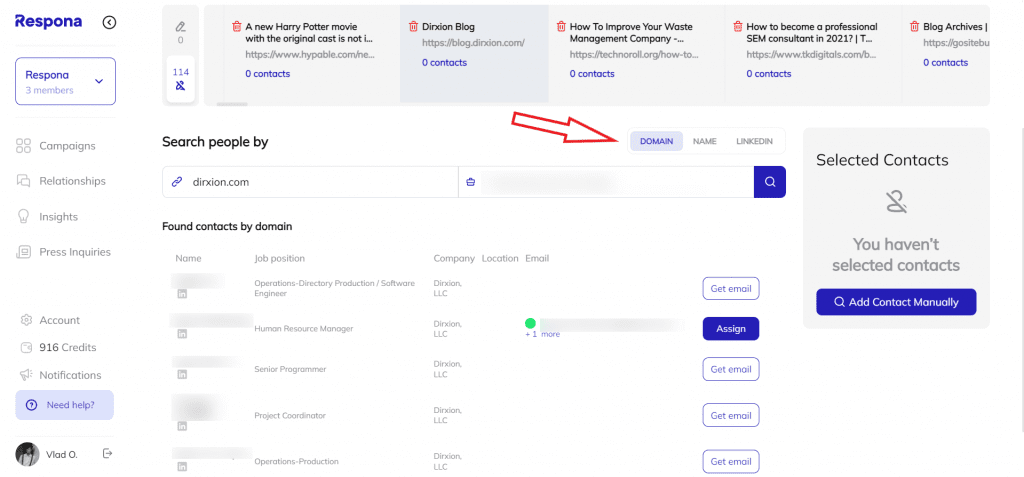Click the logout icon next to Vlad O.
The width and height of the screenshot is (1024, 477).
(x=108, y=453)
